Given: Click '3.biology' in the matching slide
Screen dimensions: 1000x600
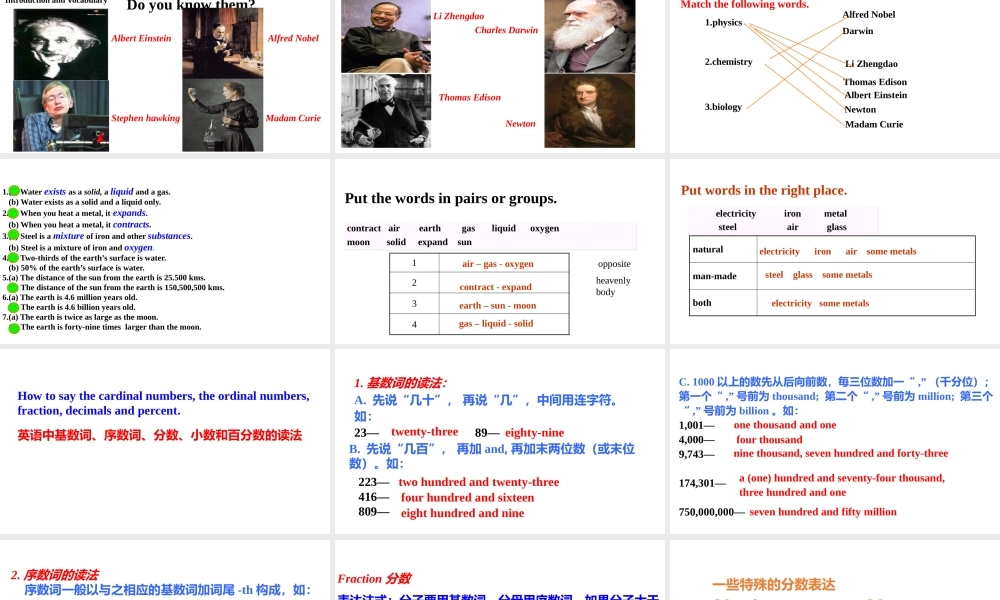Looking at the screenshot, I should coord(723,107).
